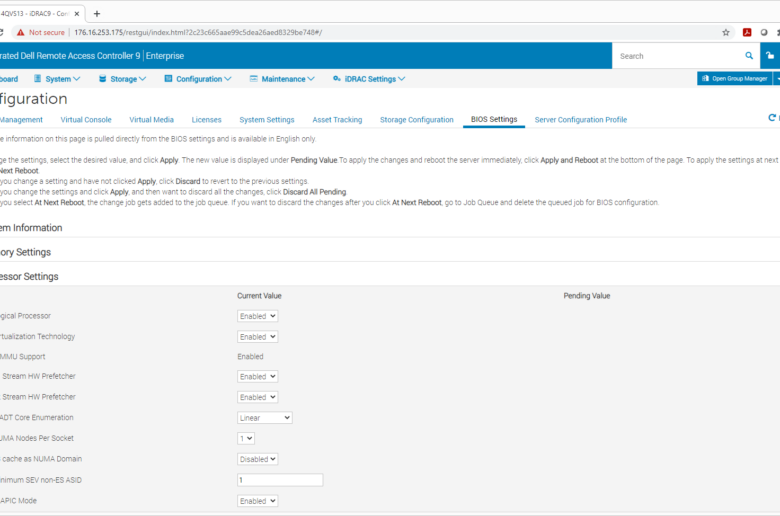Image resolution: width=780 pixels, height=516 pixels.
Task: Click the search magnifier icon
Action: tap(749, 56)
